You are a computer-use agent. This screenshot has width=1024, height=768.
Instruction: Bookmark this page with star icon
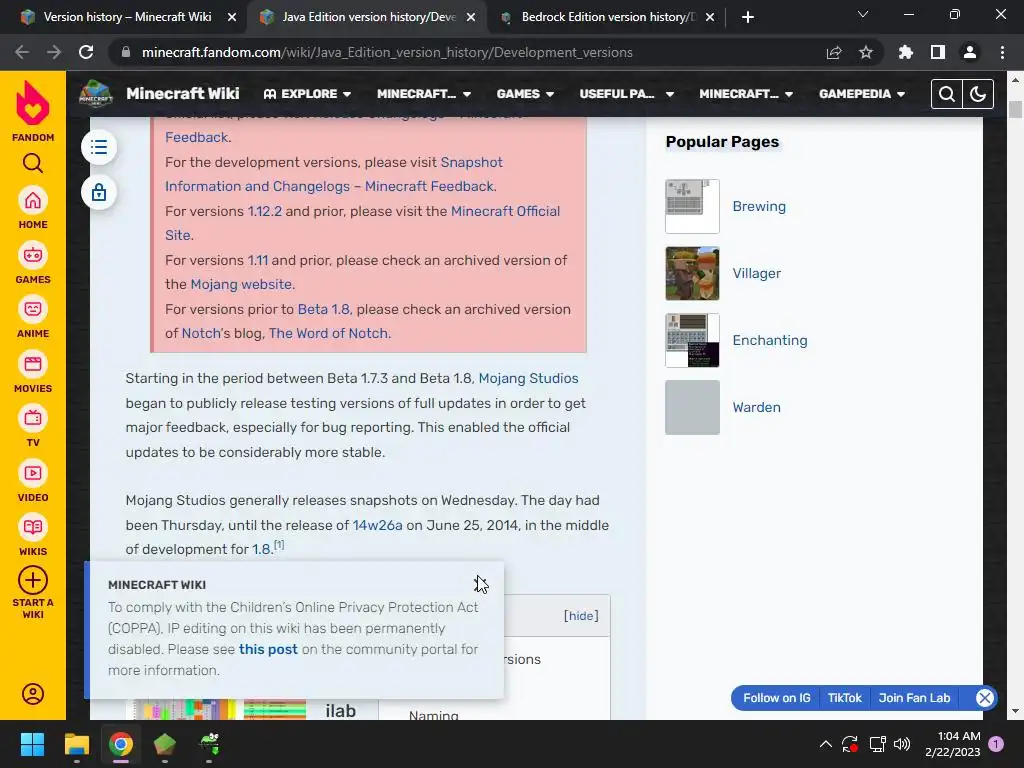click(866, 52)
